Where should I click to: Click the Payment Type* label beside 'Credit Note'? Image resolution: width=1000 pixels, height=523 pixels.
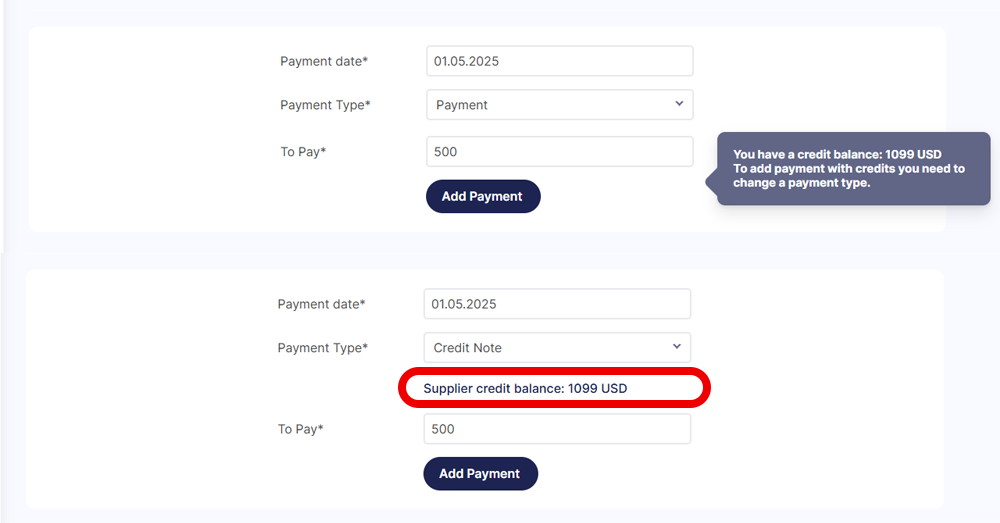[x=323, y=348]
